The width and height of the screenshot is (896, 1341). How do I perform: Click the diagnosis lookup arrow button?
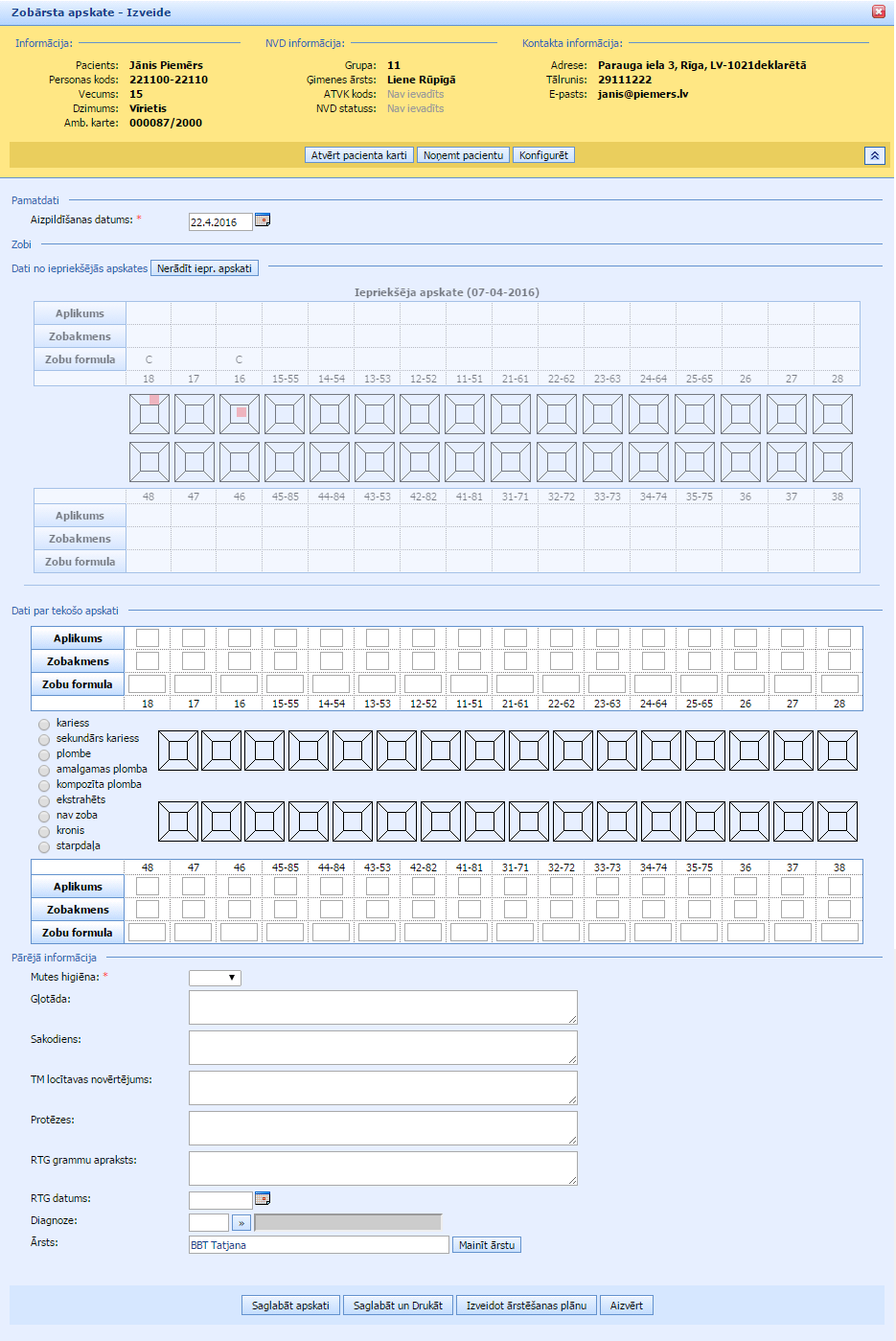[x=241, y=1222]
